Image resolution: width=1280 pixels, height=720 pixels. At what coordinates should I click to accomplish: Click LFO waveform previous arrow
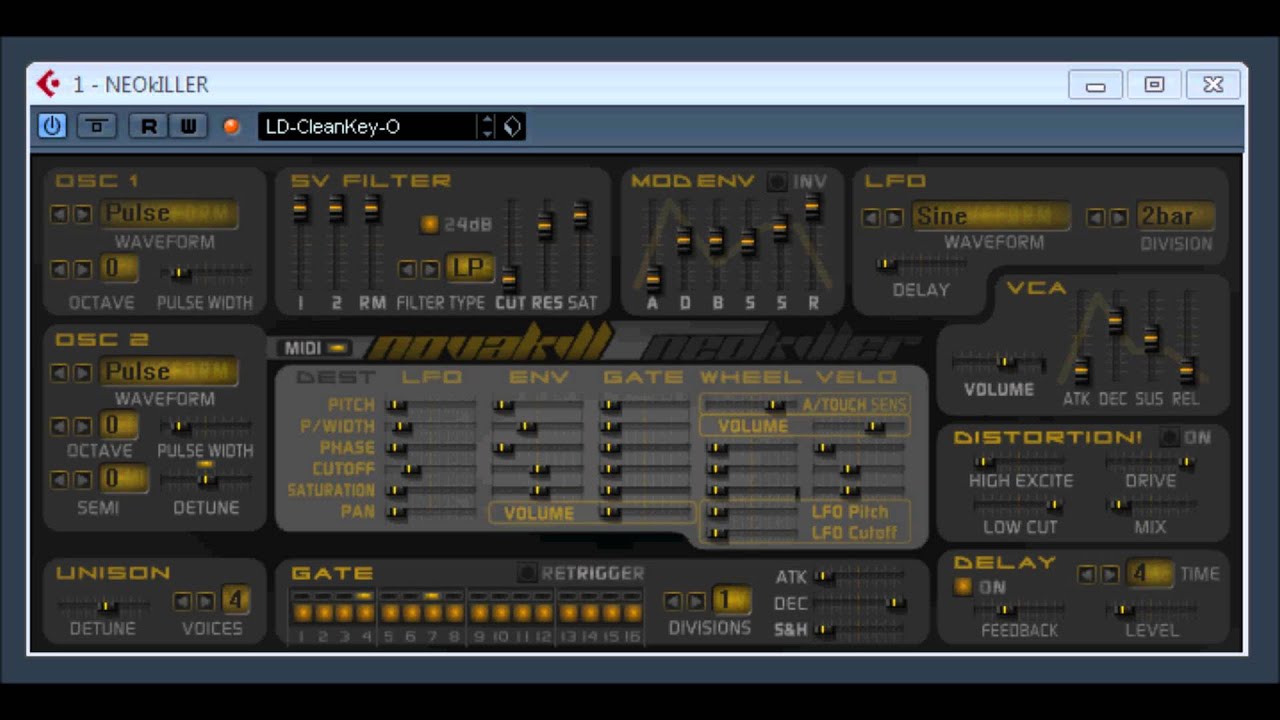click(x=871, y=218)
